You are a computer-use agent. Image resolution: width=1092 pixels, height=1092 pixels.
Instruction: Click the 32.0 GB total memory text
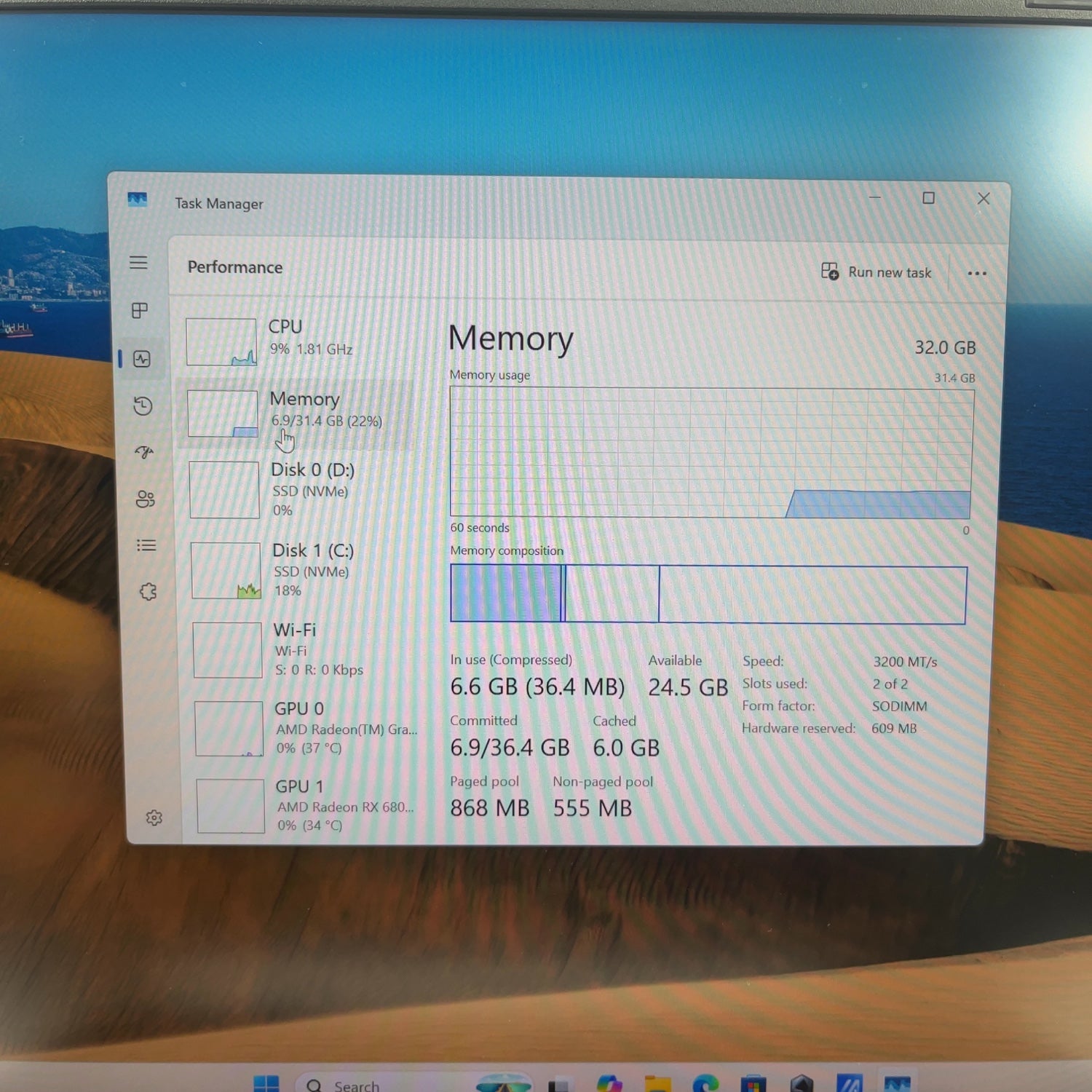tap(945, 348)
